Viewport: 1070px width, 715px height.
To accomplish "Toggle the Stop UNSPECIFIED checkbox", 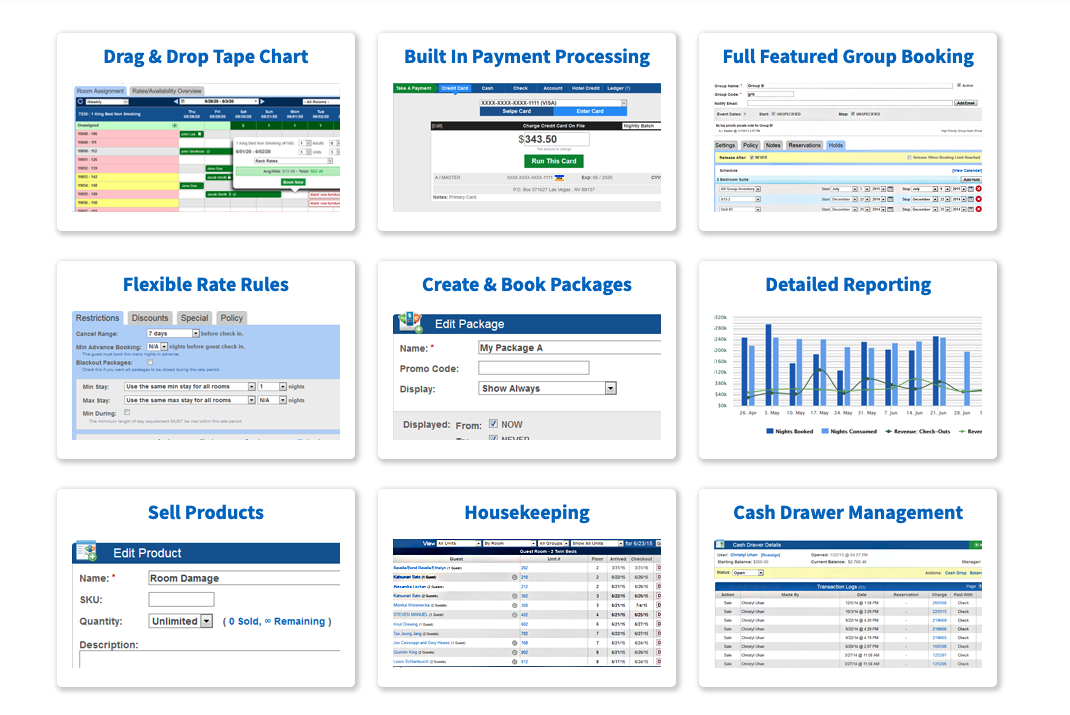I will tap(853, 114).
